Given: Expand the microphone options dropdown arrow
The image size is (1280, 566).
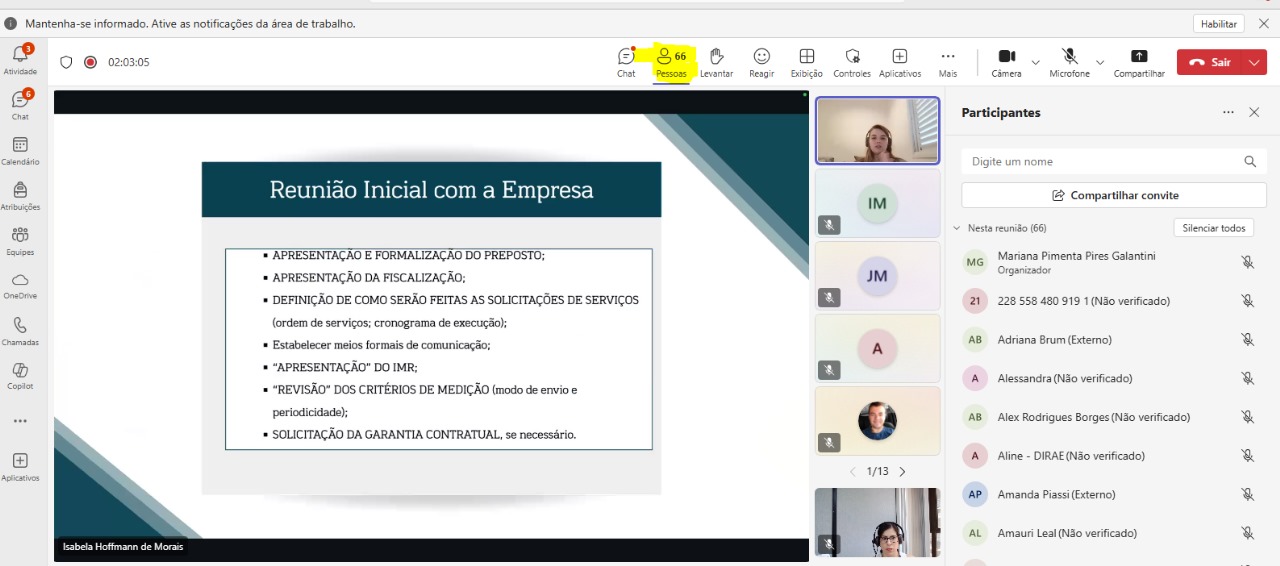Looking at the screenshot, I should coord(1100,62).
